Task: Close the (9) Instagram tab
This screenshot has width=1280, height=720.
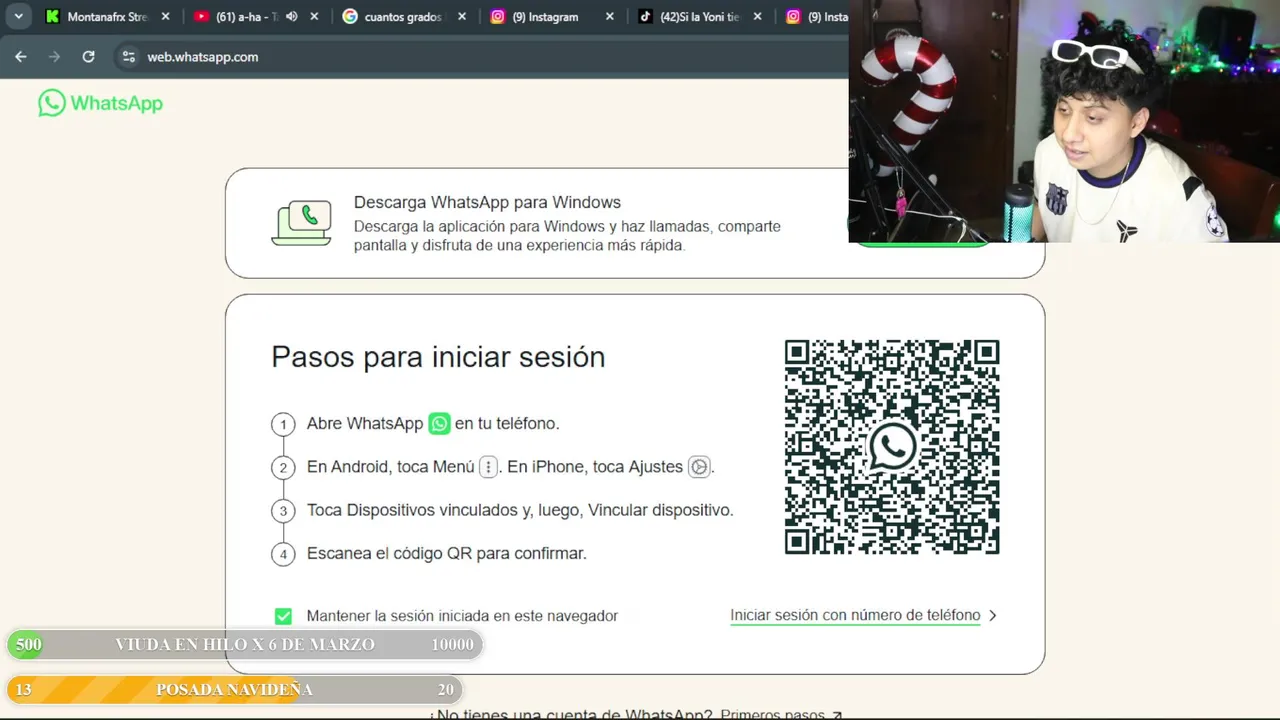Action: tap(610, 16)
